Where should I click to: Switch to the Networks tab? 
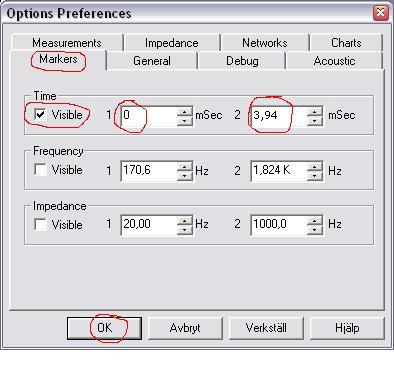[x=265, y=43]
